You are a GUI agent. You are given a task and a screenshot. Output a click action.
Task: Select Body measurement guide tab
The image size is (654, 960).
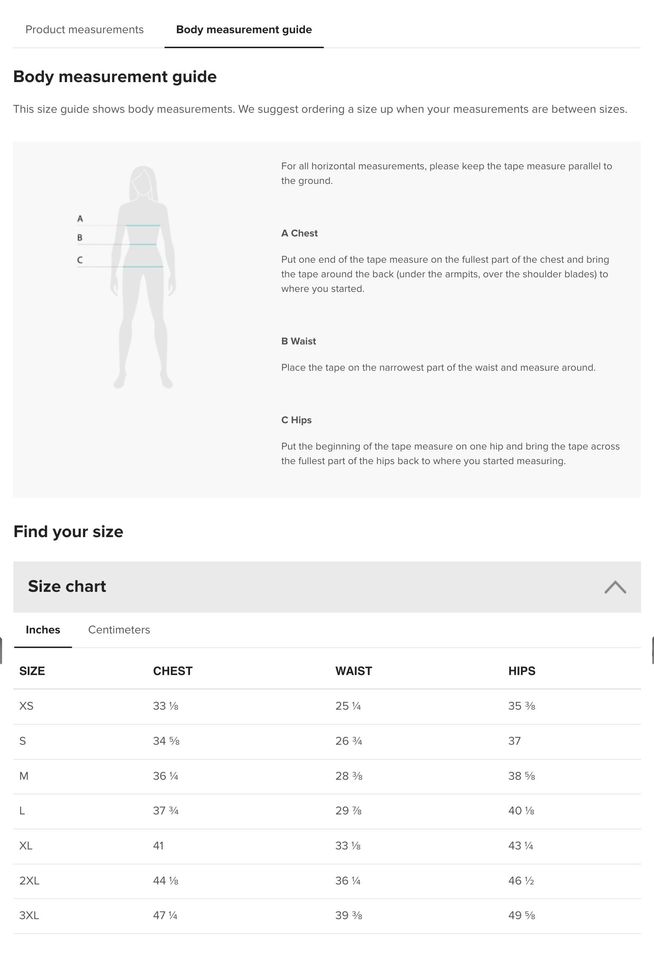pos(244,30)
